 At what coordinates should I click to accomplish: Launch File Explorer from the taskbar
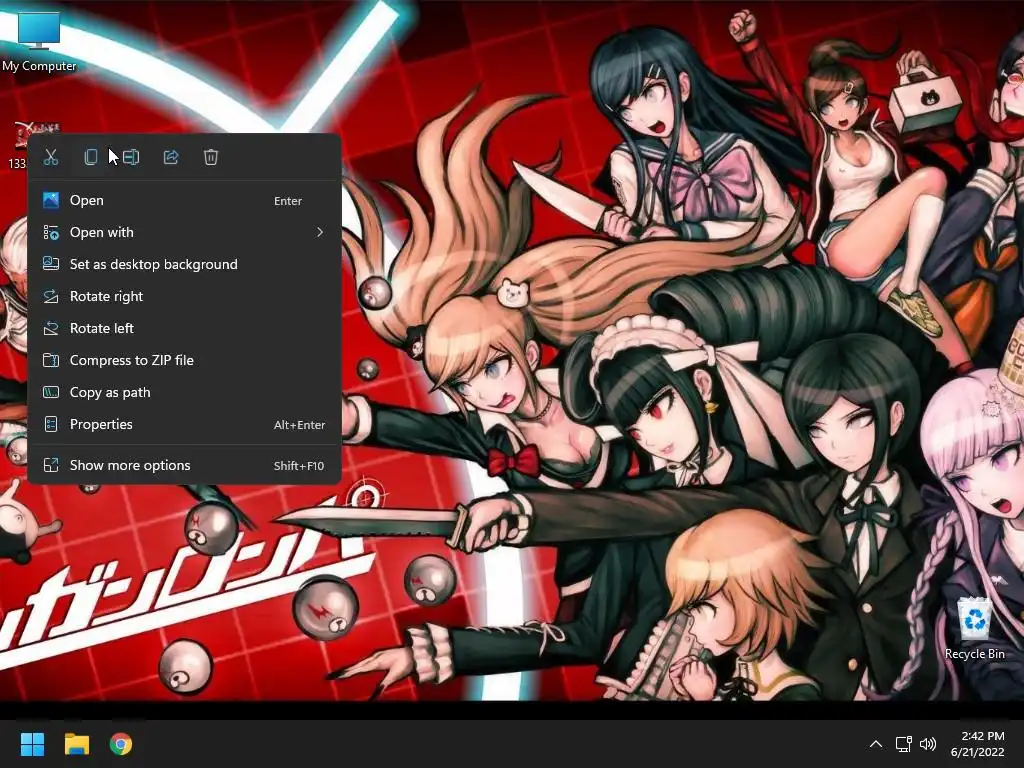click(x=76, y=744)
